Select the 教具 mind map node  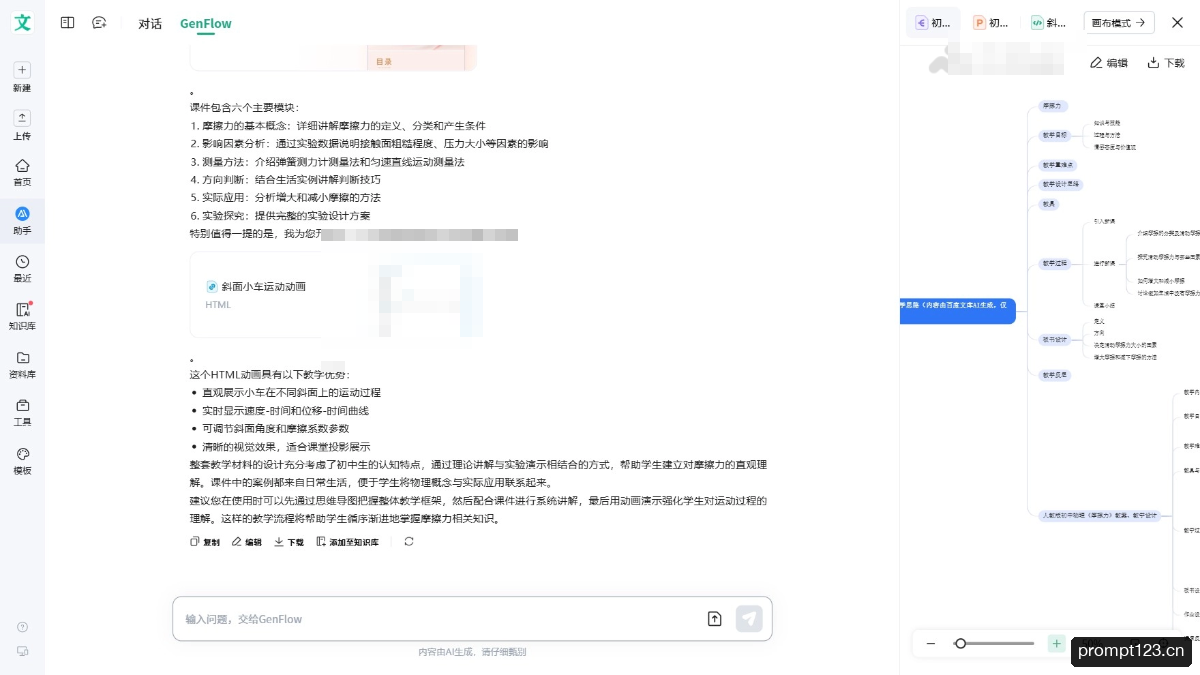coord(1049,204)
